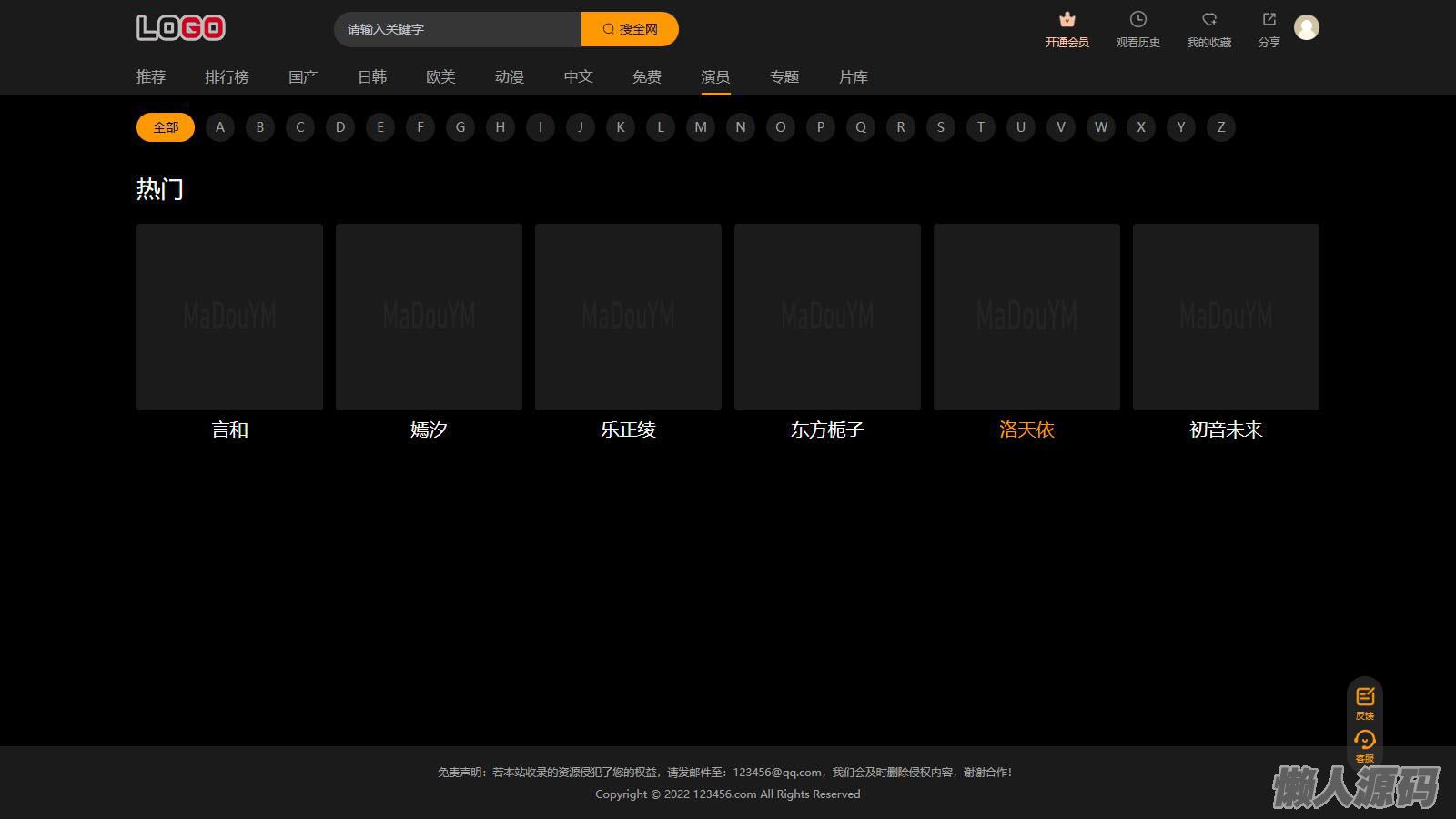Open the 嫣汐 actor thumbnail
1456x819 pixels.
click(x=429, y=317)
